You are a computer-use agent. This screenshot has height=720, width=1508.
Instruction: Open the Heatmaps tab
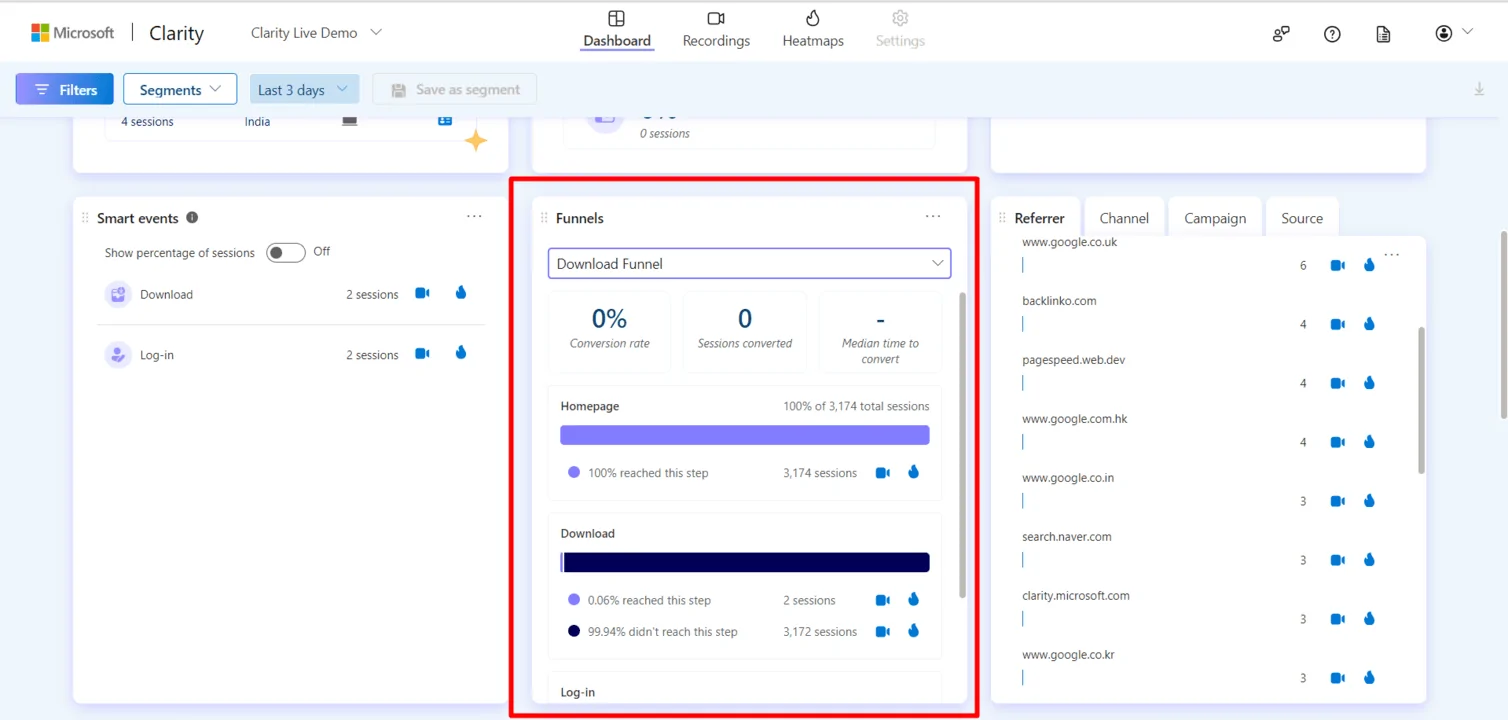point(813,29)
